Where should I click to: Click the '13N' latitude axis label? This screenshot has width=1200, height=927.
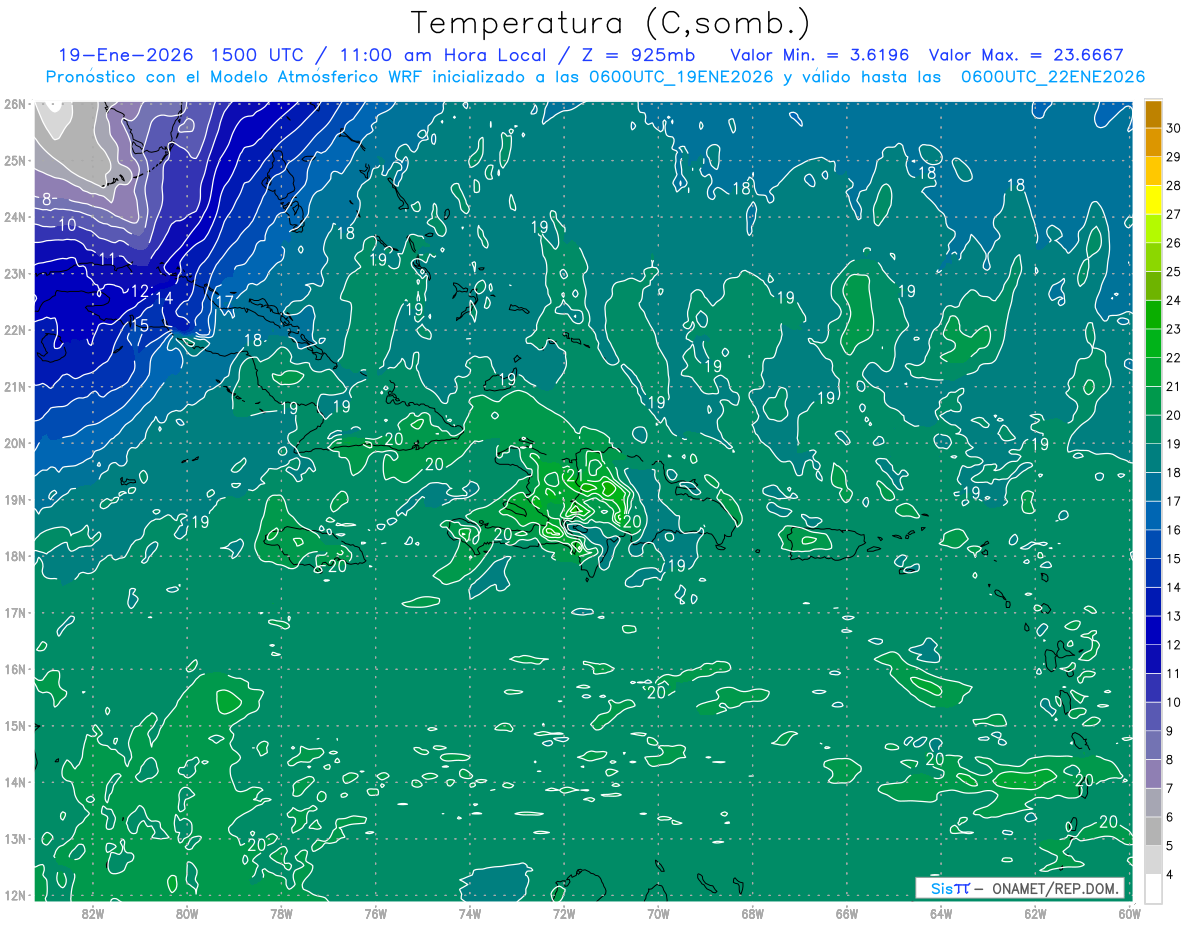14,838
